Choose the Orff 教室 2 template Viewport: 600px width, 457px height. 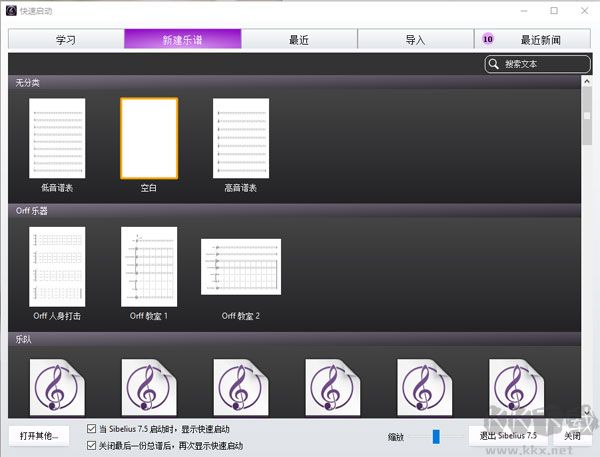pyautogui.click(x=241, y=266)
